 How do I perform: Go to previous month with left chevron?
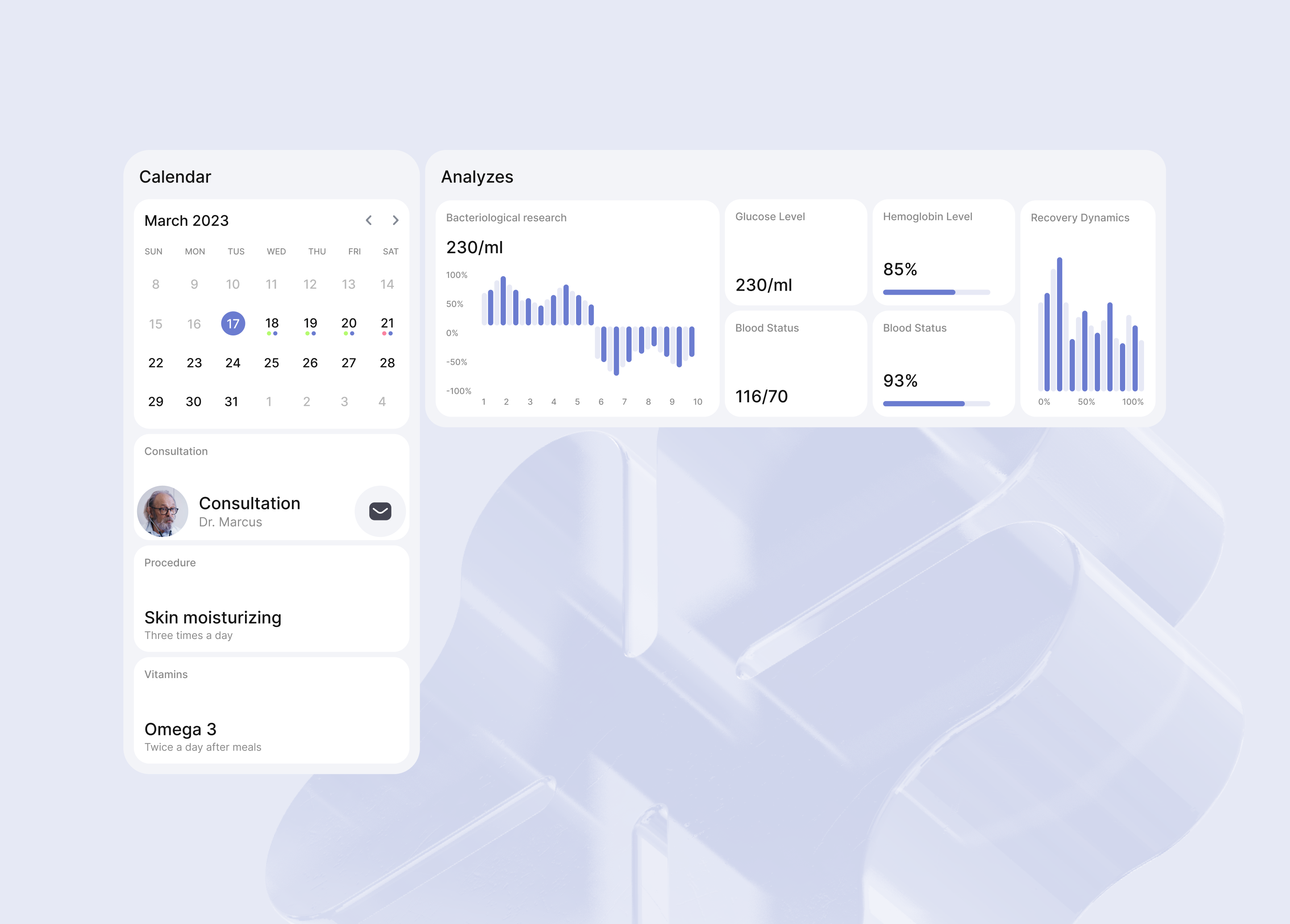point(368,220)
